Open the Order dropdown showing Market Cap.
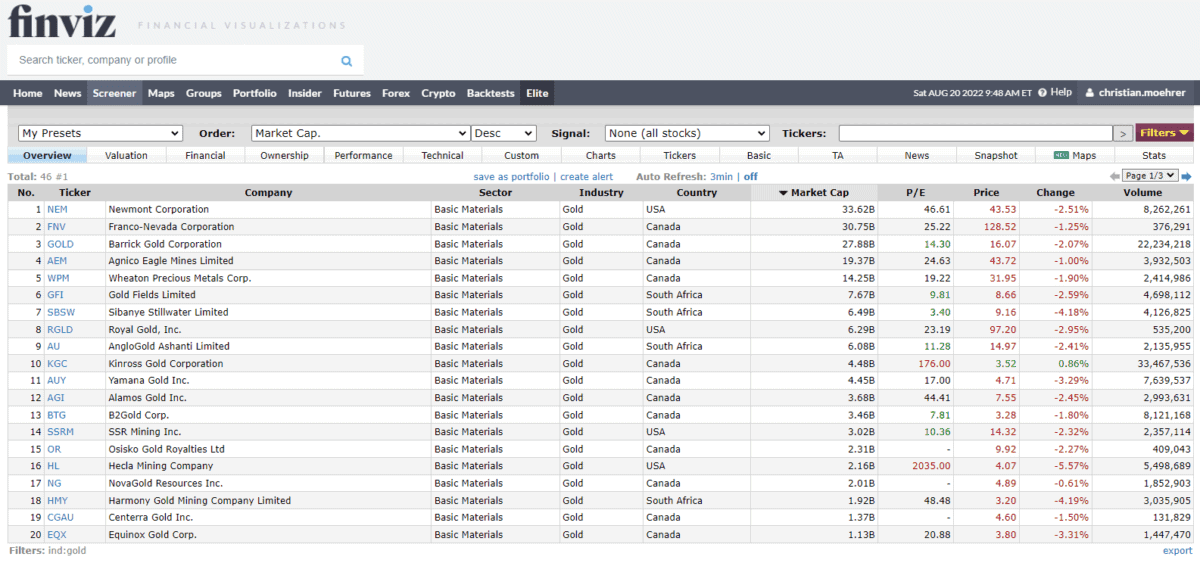This screenshot has width=1200, height=563. (x=360, y=133)
